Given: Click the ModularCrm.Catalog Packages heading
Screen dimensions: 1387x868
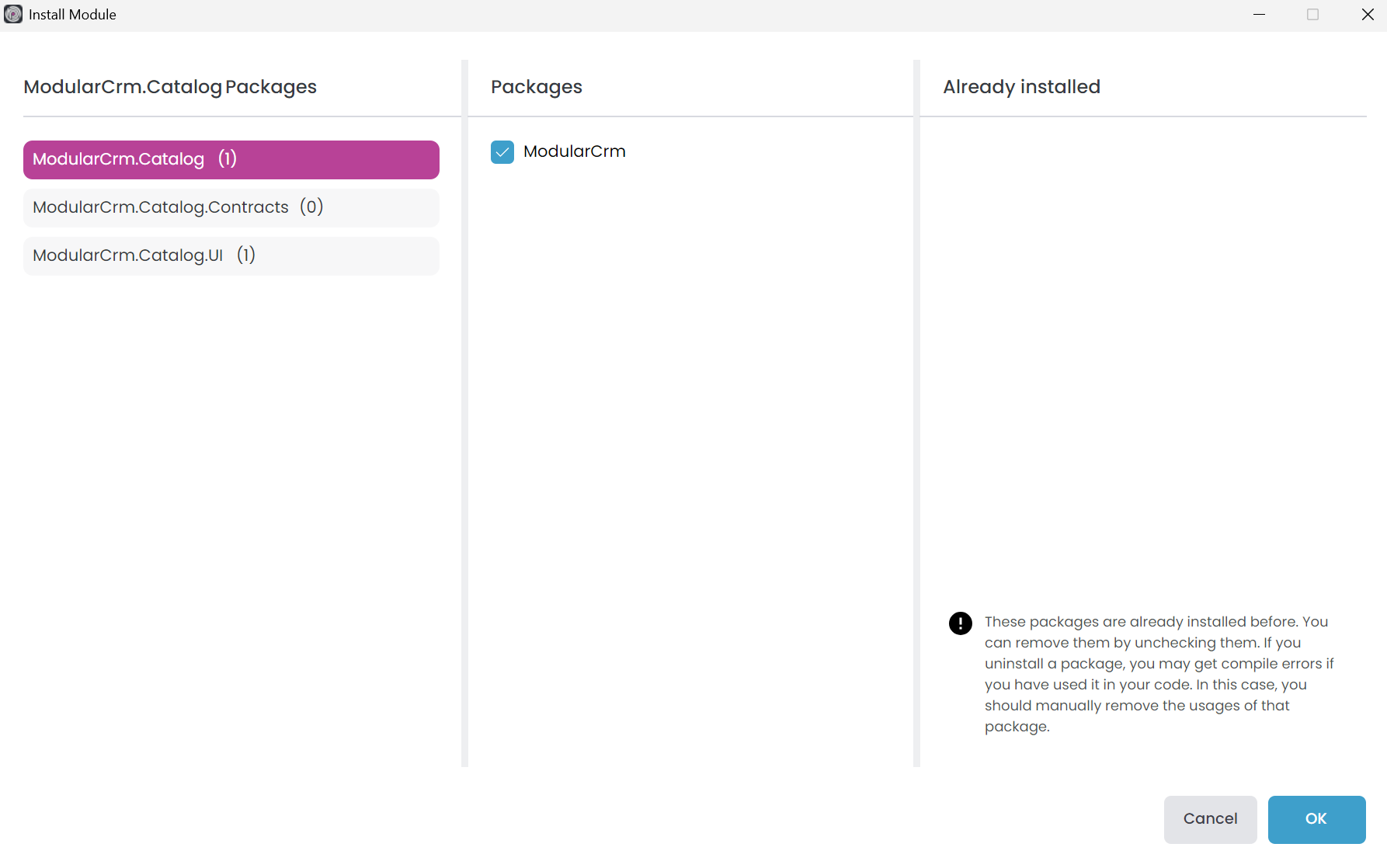Looking at the screenshot, I should pyautogui.click(x=170, y=87).
